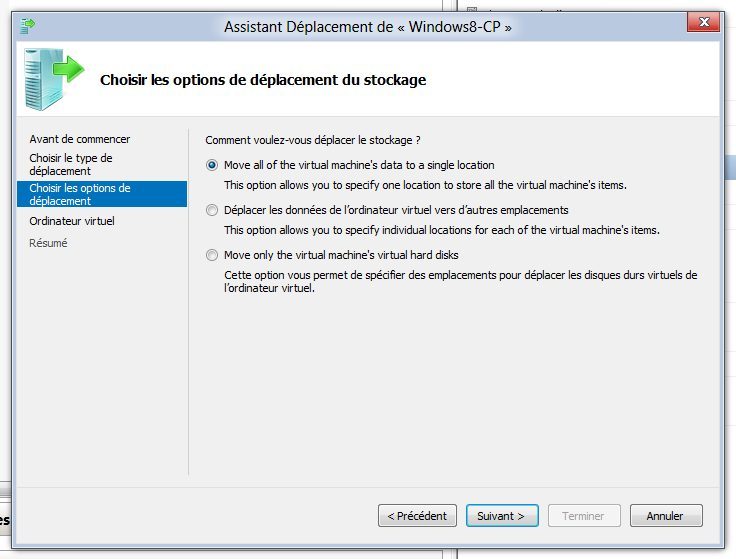The height and width of the screenshot is (559, 736).
Task: Click the wizard icon in the title bar
Action: click(27, 26)
